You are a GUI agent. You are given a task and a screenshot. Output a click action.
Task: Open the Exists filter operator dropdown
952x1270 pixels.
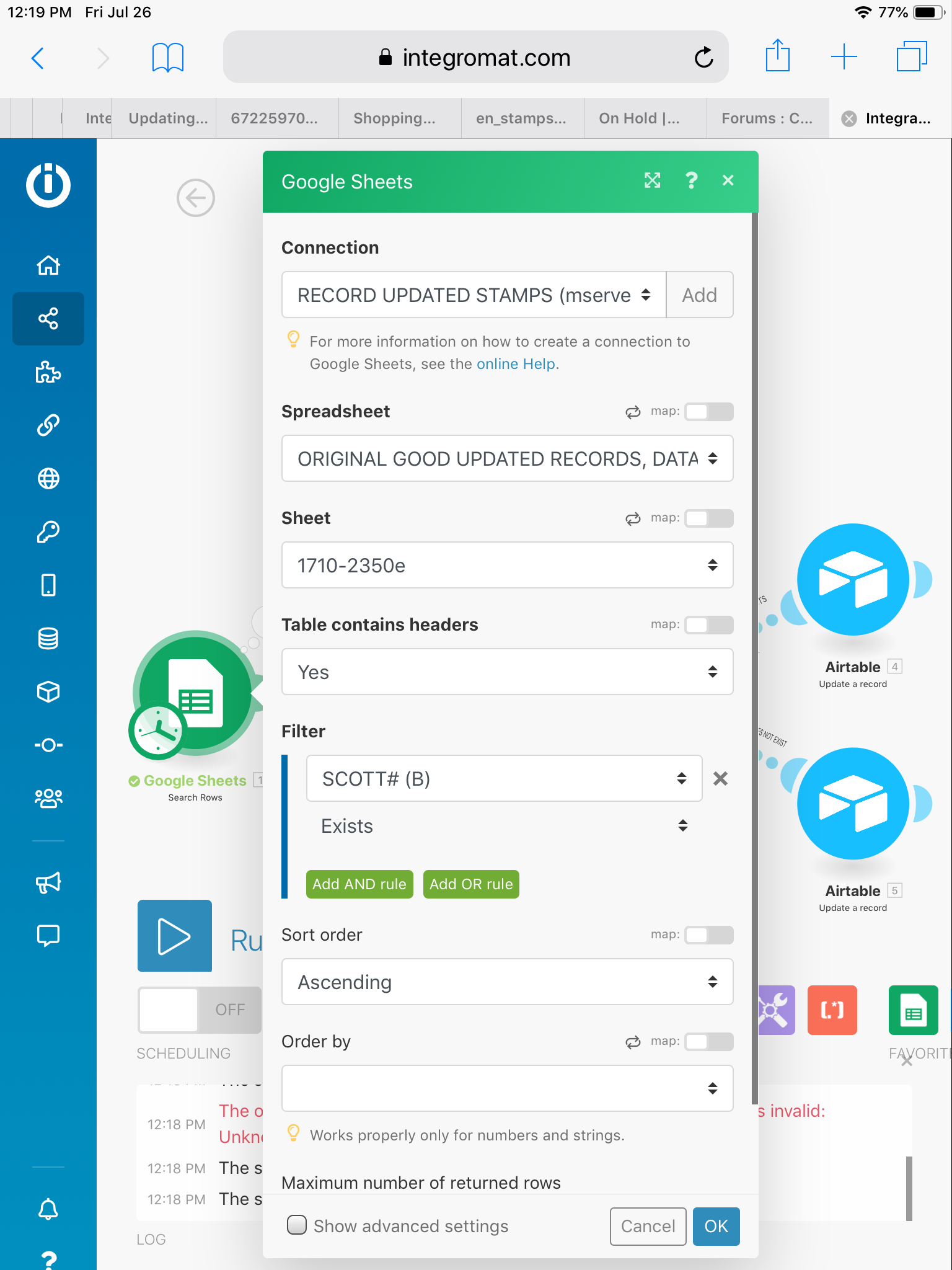505,825
